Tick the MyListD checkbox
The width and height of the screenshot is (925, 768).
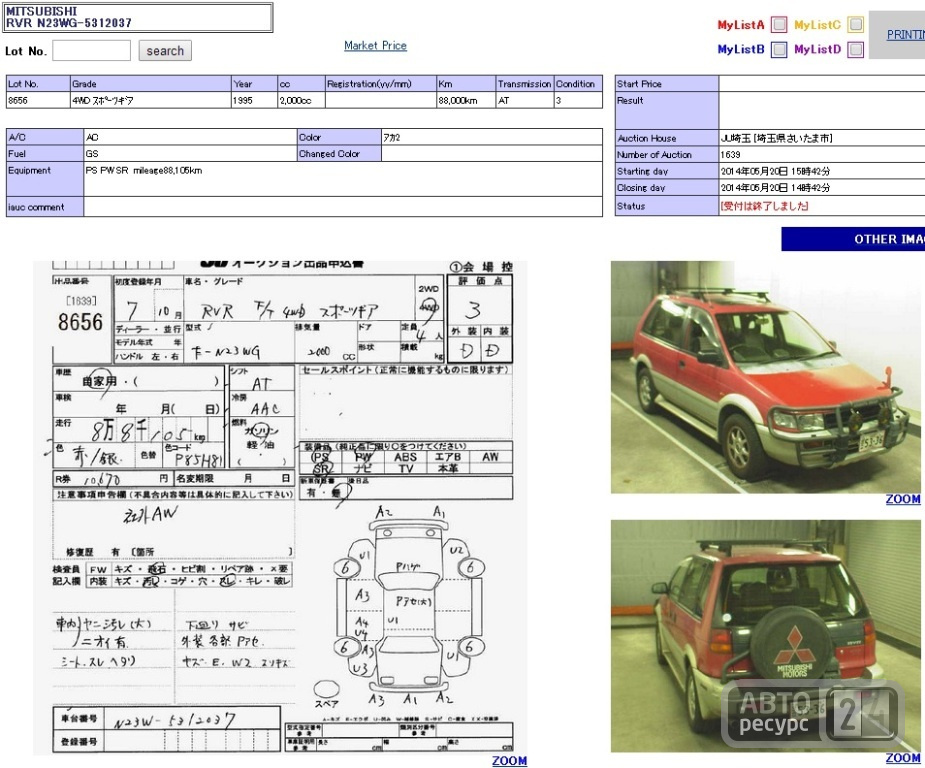(855, 49)
